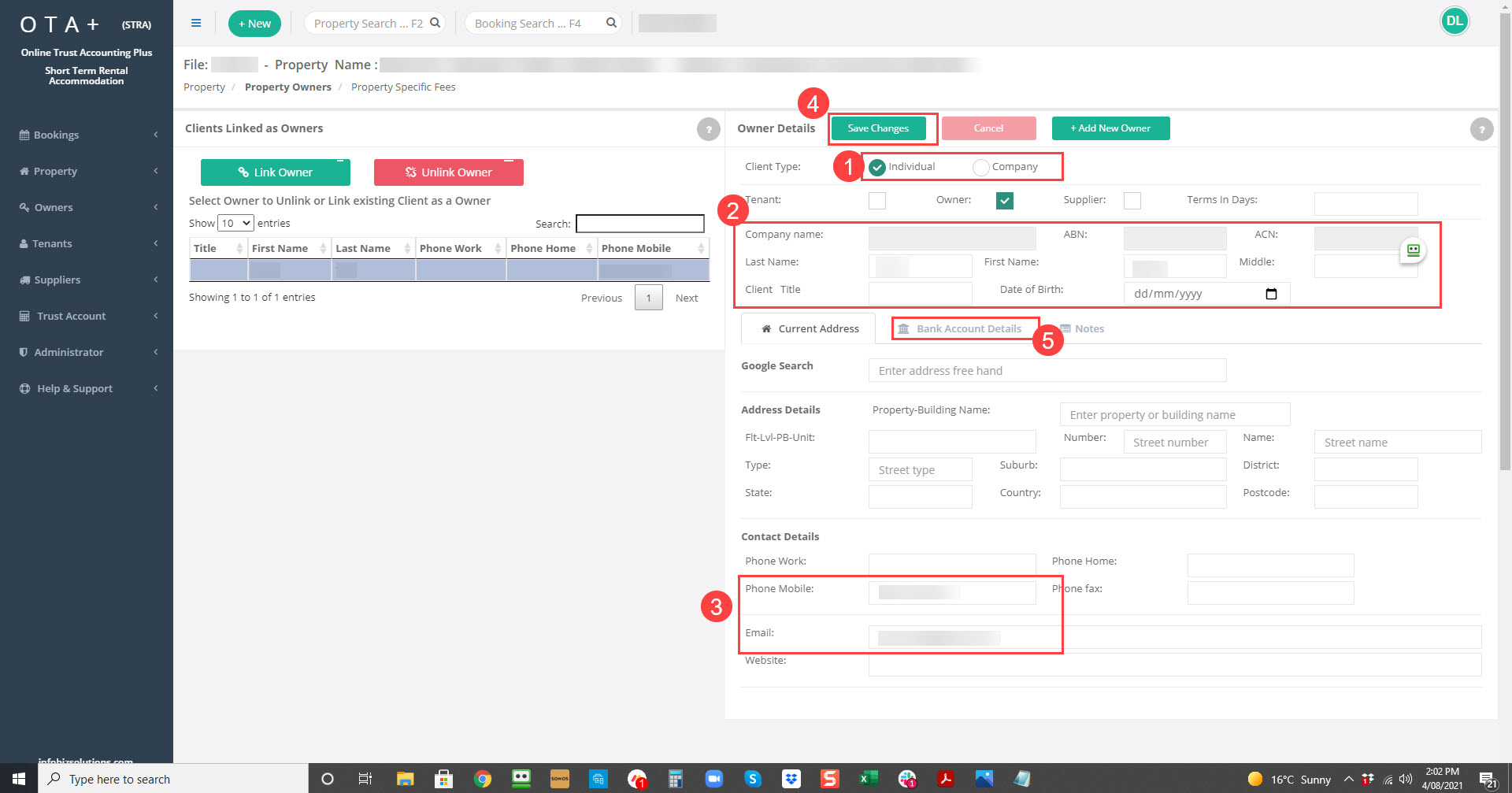This screenshot has height=793, width=1512.
Task: Expand the Suppliers sidebar menu
Action: click(x=87, y=280)
